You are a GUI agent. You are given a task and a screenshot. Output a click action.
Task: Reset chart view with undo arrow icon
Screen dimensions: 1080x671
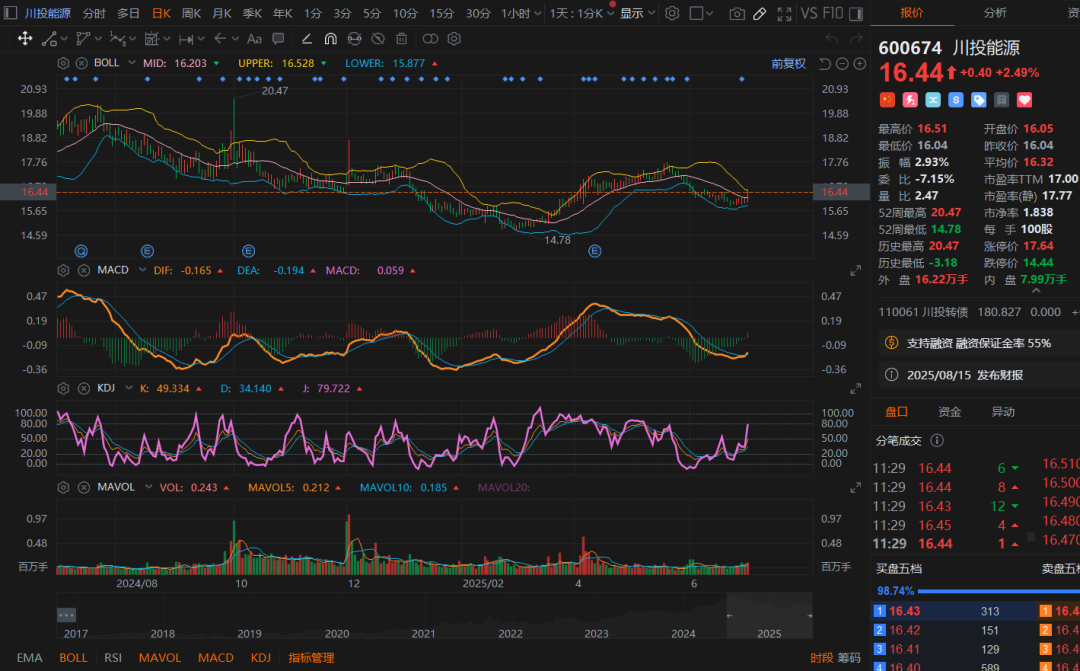pos(824,64)
